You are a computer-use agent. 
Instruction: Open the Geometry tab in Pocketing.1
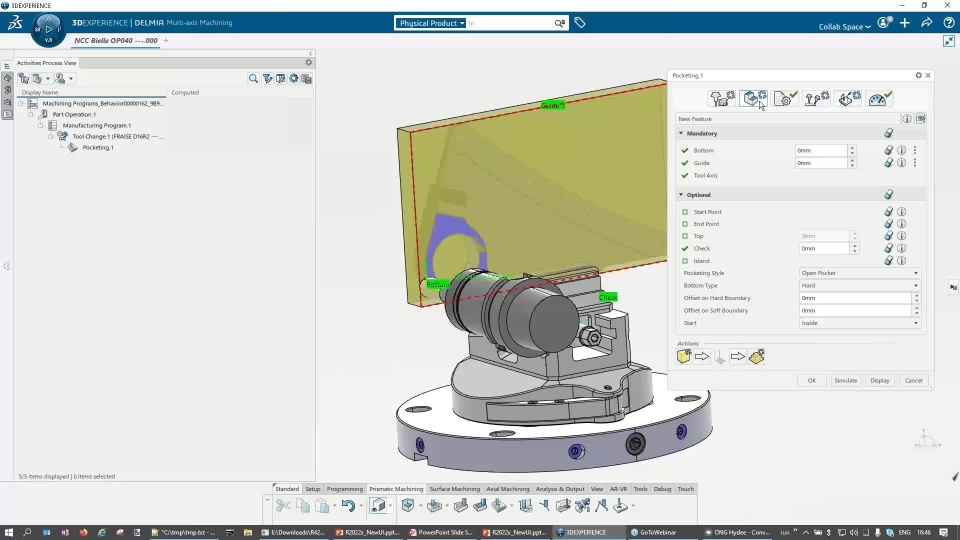click(x=754, y=98)
